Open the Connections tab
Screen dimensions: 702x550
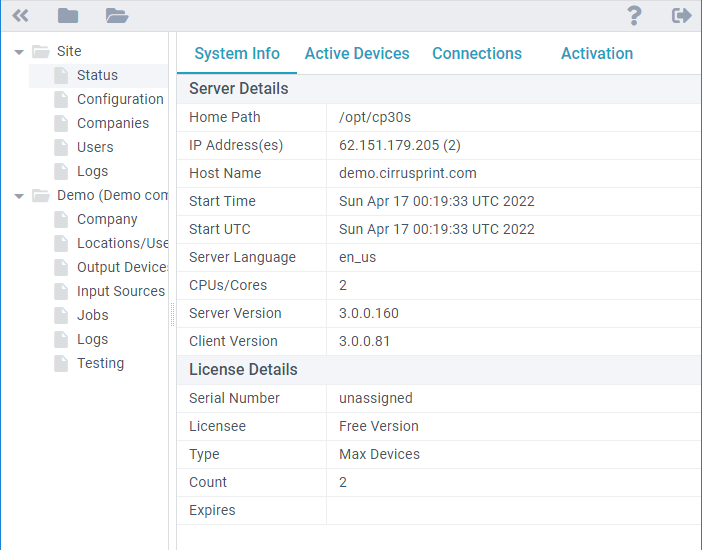[x=477, y=54]
